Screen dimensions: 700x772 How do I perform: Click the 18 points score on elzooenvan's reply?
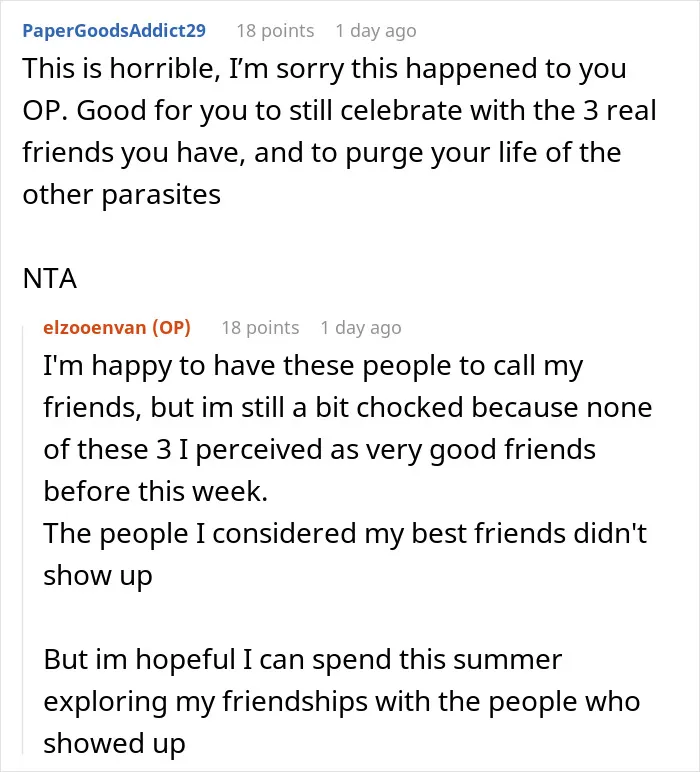click(260, 327)
